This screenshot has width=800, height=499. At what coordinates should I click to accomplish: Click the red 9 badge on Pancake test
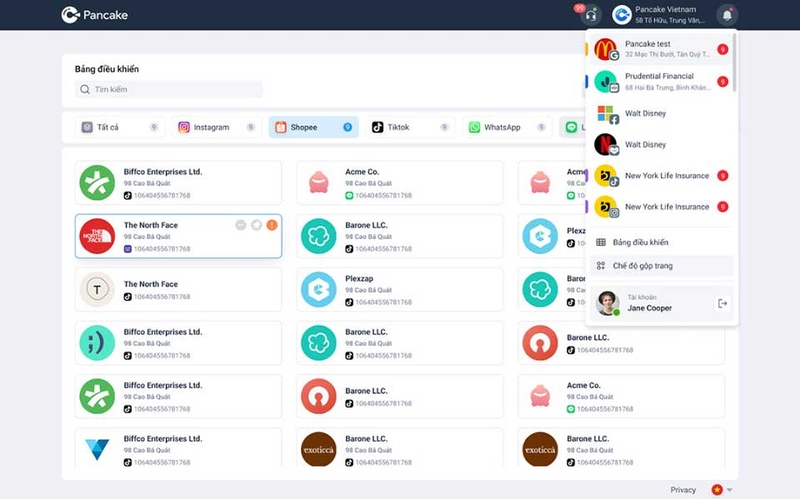tap(722, 49)
